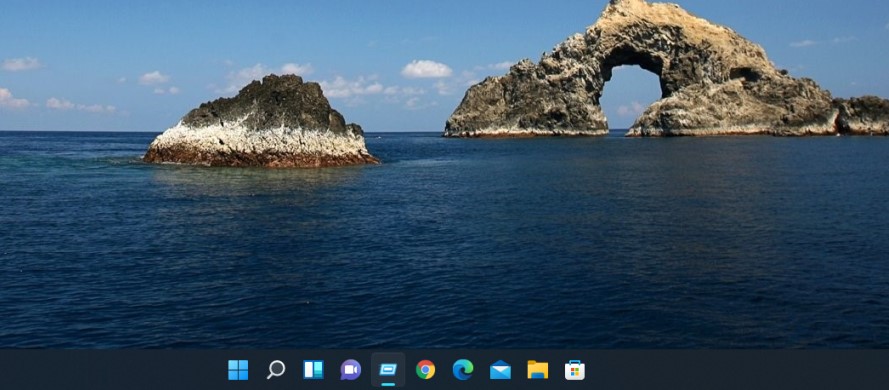
Task: Launch the Teams Chat icon
Action: tap(350, 370)
